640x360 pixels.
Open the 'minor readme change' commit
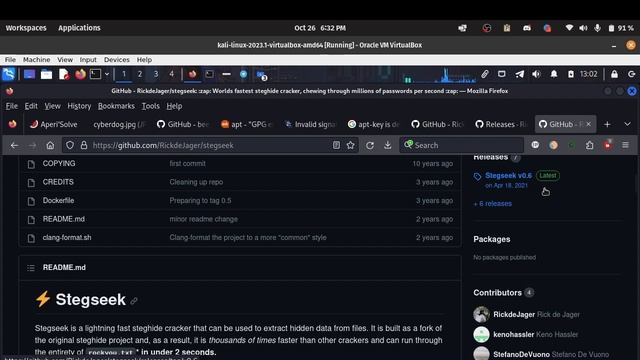(204, 219)
